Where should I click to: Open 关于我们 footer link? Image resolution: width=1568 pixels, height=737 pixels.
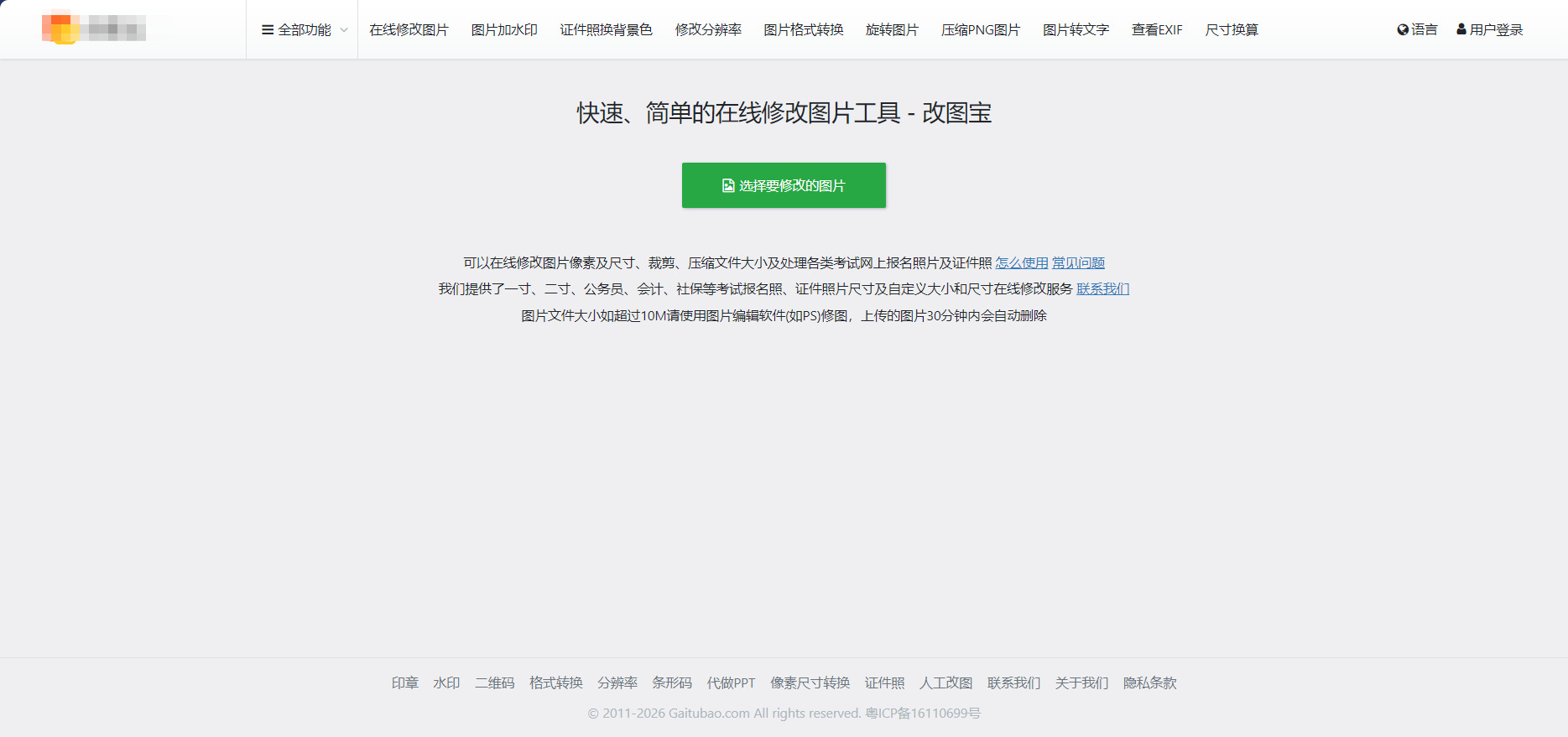coord(1082,683)
